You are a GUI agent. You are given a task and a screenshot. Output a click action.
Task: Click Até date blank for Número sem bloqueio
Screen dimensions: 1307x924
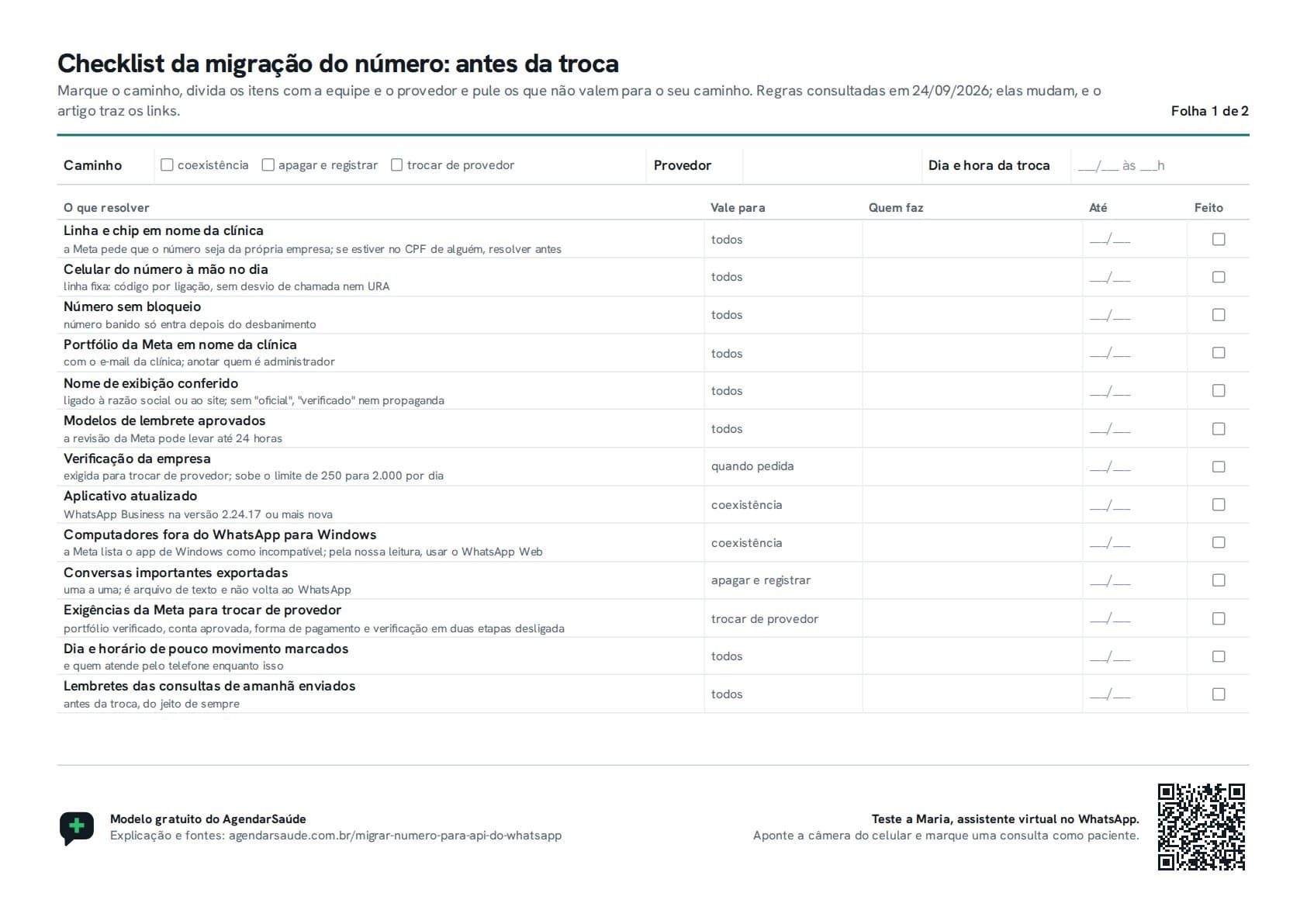tap(1110, 316)
